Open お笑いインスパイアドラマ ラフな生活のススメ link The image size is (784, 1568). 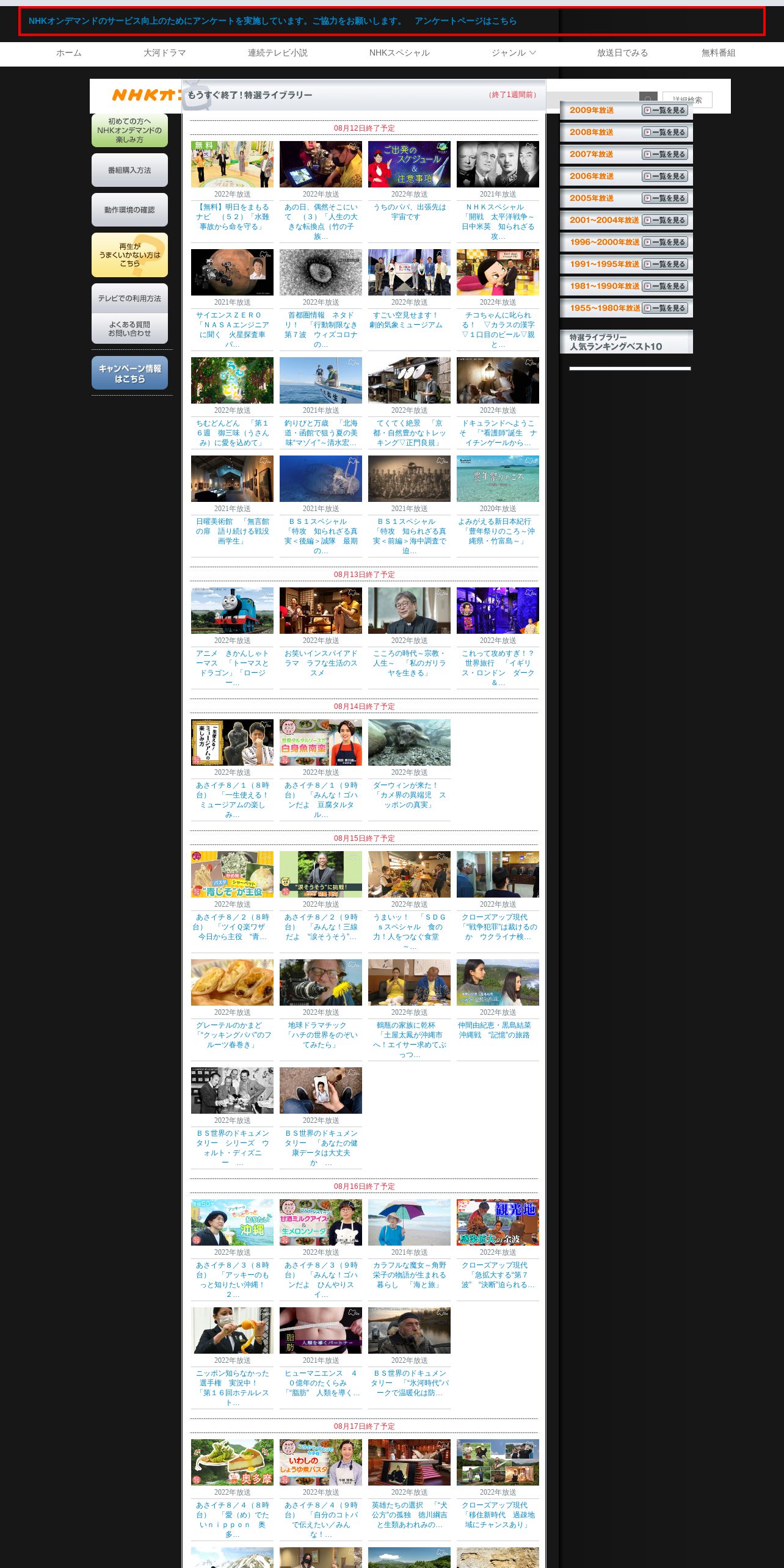pyautogui.click(x=321, y=663)
